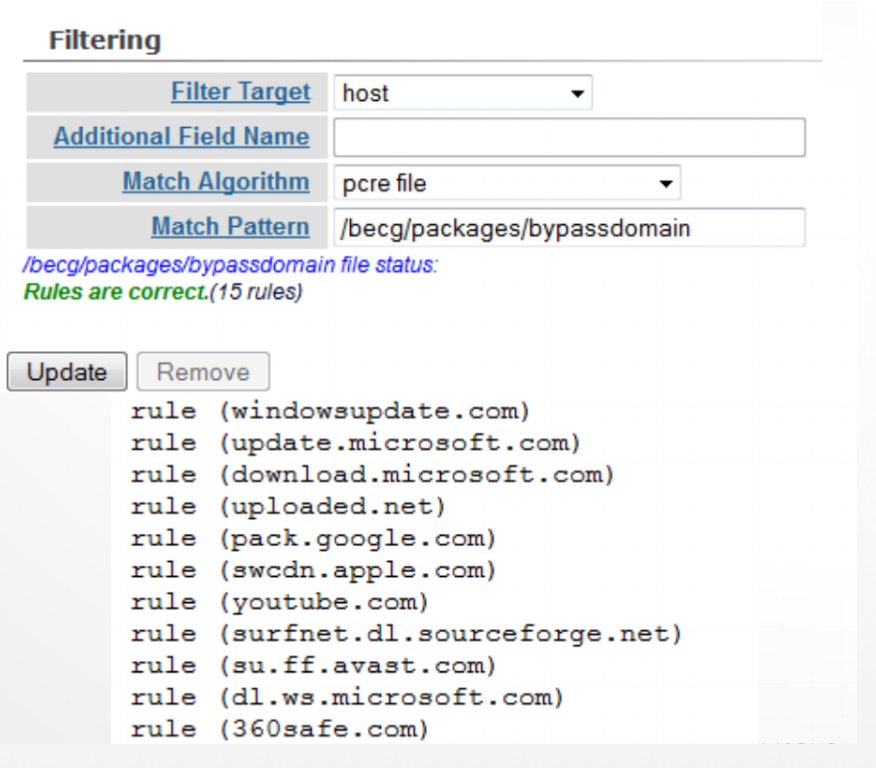Select the 360safe.com rule line
876x768 pixels.
coord(279,730)
